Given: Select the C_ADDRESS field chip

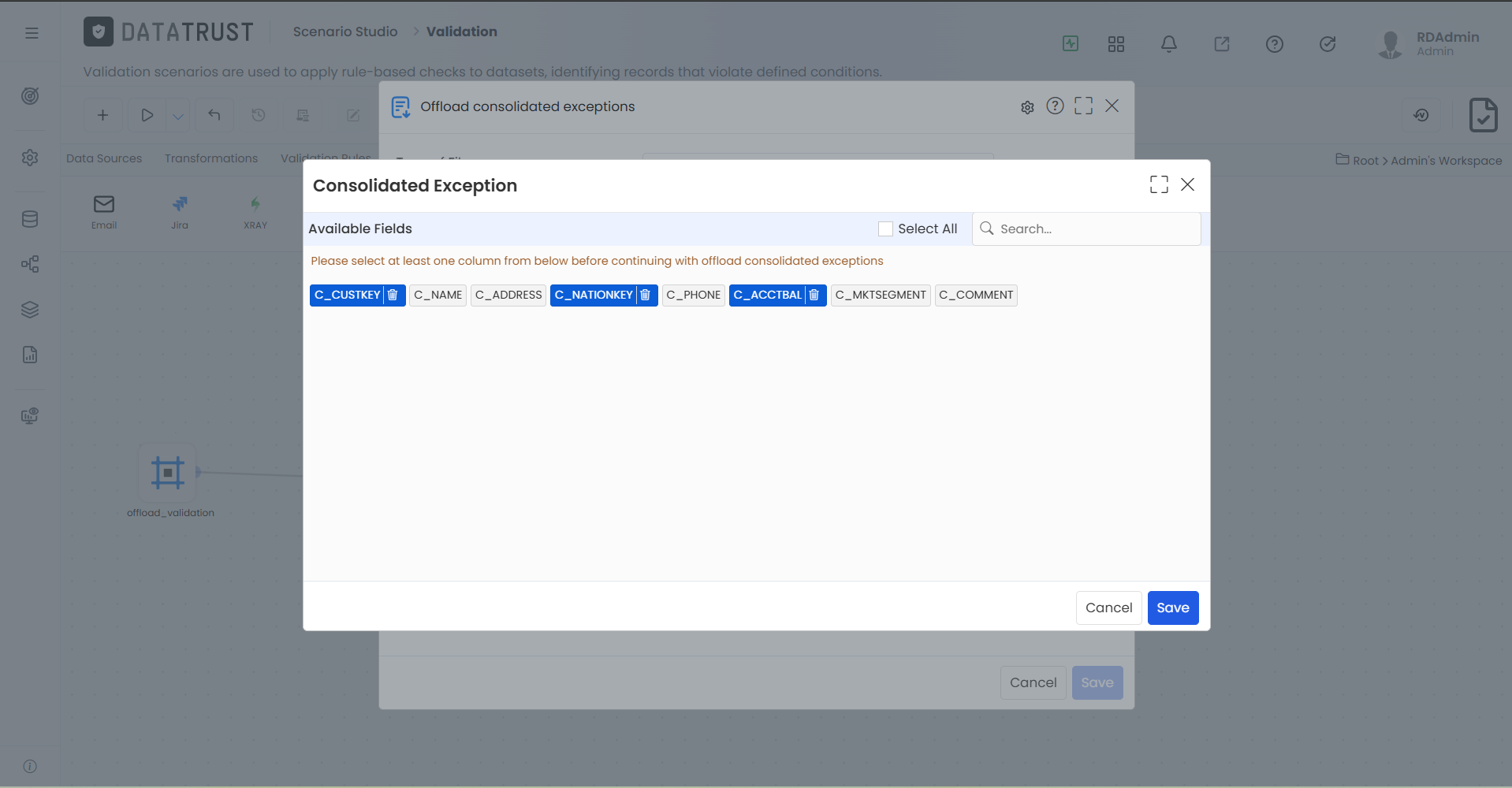Looking at the screenshot, I should coord(508,295).
